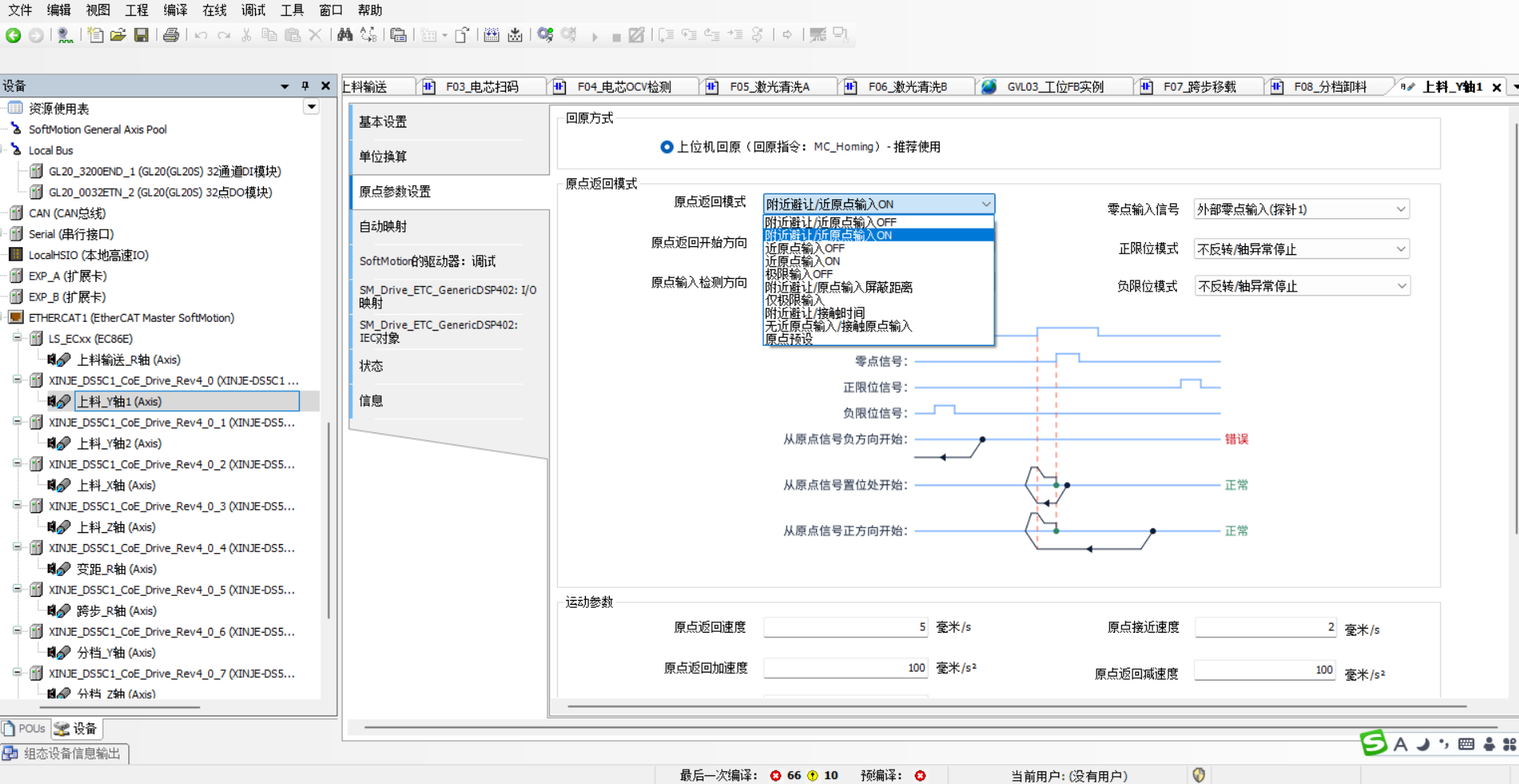Screen dimensions: 1519x784
Task: Click the green back navigation arrow
Action: pos(14,35)
